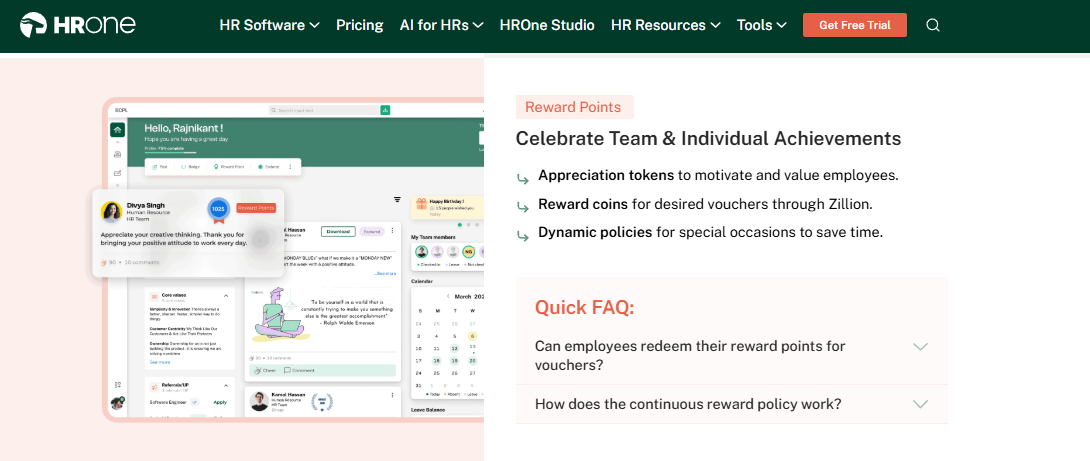The image size is (1090, 461).
Task: Click the Referrals/IJP section icon
Action: [x=154, y=387]
